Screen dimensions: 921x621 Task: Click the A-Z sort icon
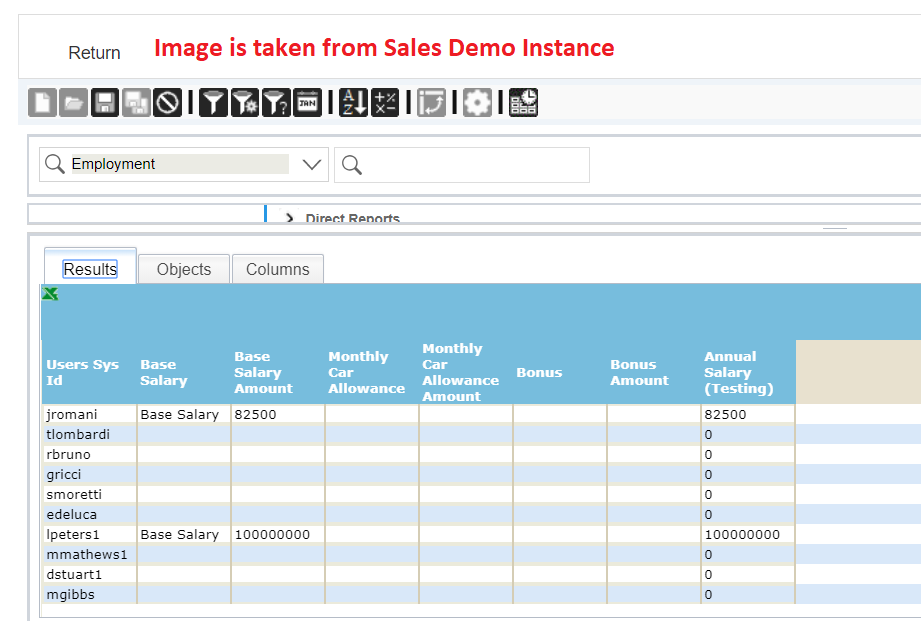[354, 103]
